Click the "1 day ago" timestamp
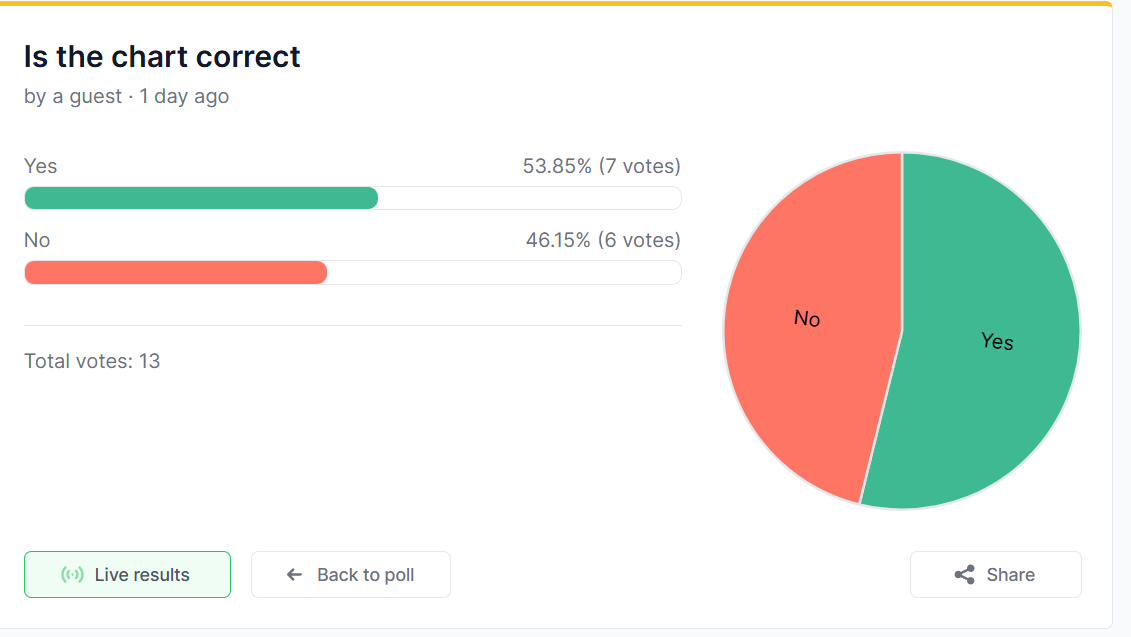This screenshot has width=1131, height=637. tap(184, 97)
